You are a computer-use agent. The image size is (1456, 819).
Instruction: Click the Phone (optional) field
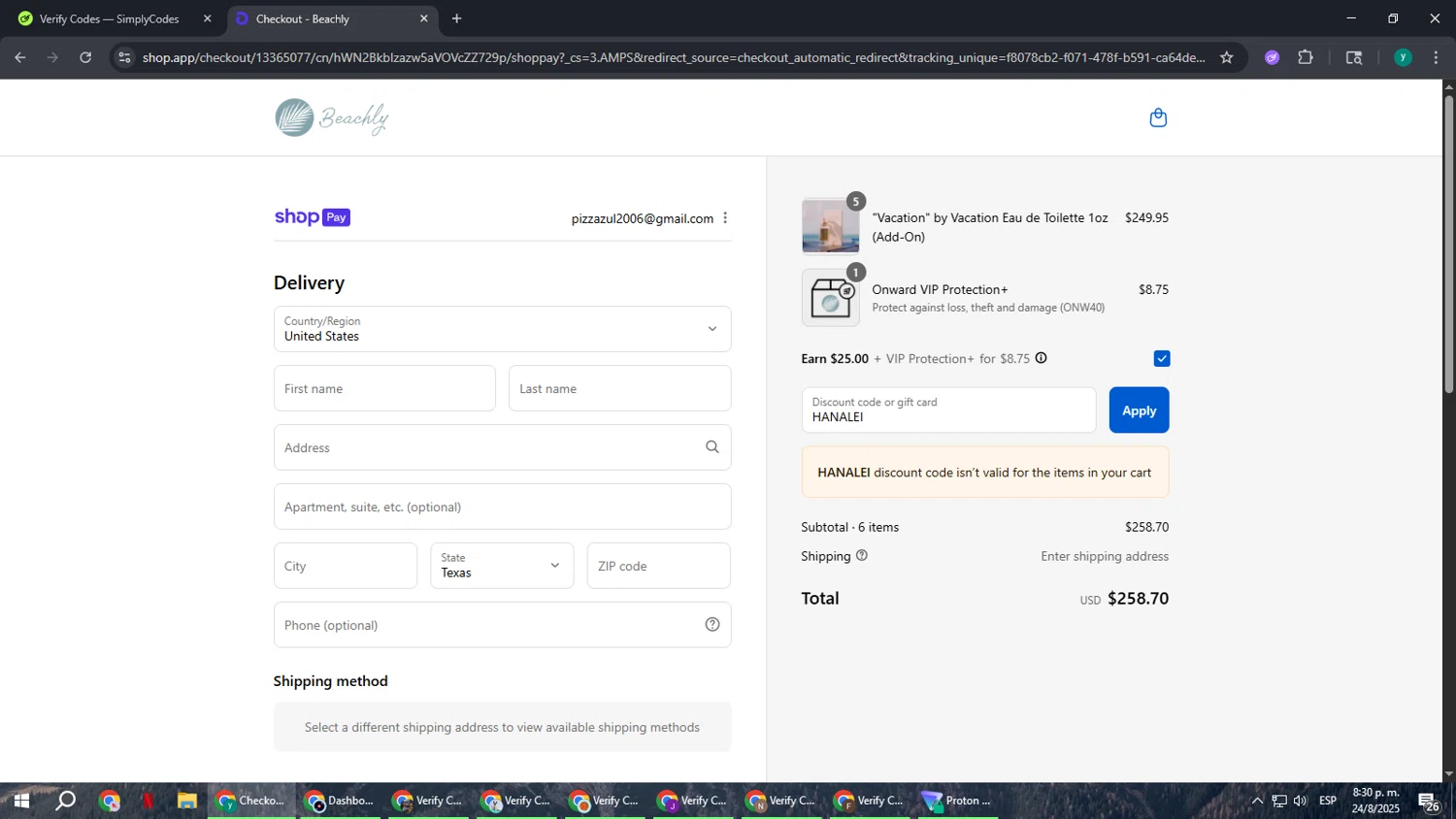pos(503,625)
